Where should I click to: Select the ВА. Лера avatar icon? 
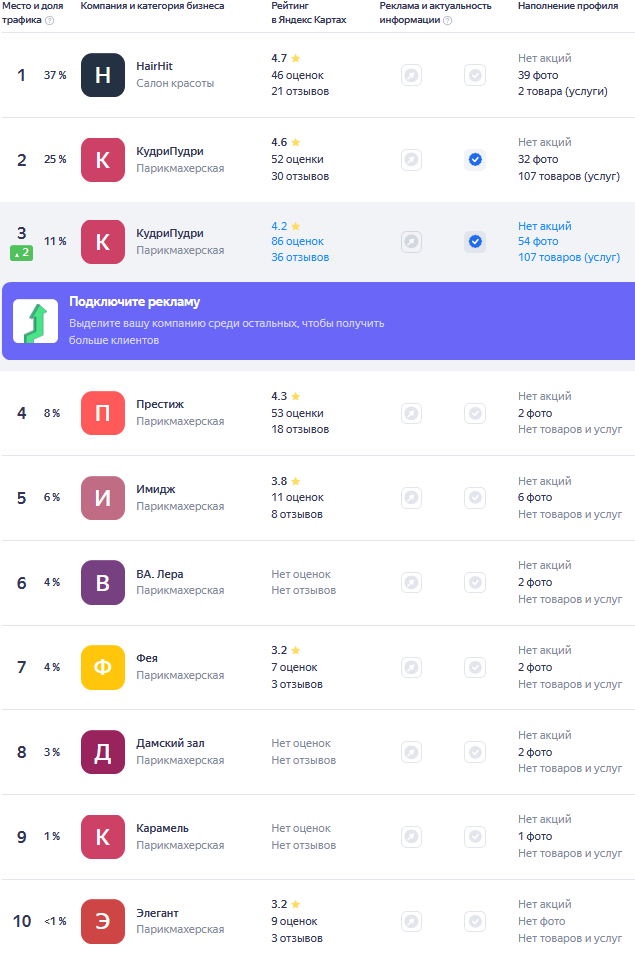[103, 582]
